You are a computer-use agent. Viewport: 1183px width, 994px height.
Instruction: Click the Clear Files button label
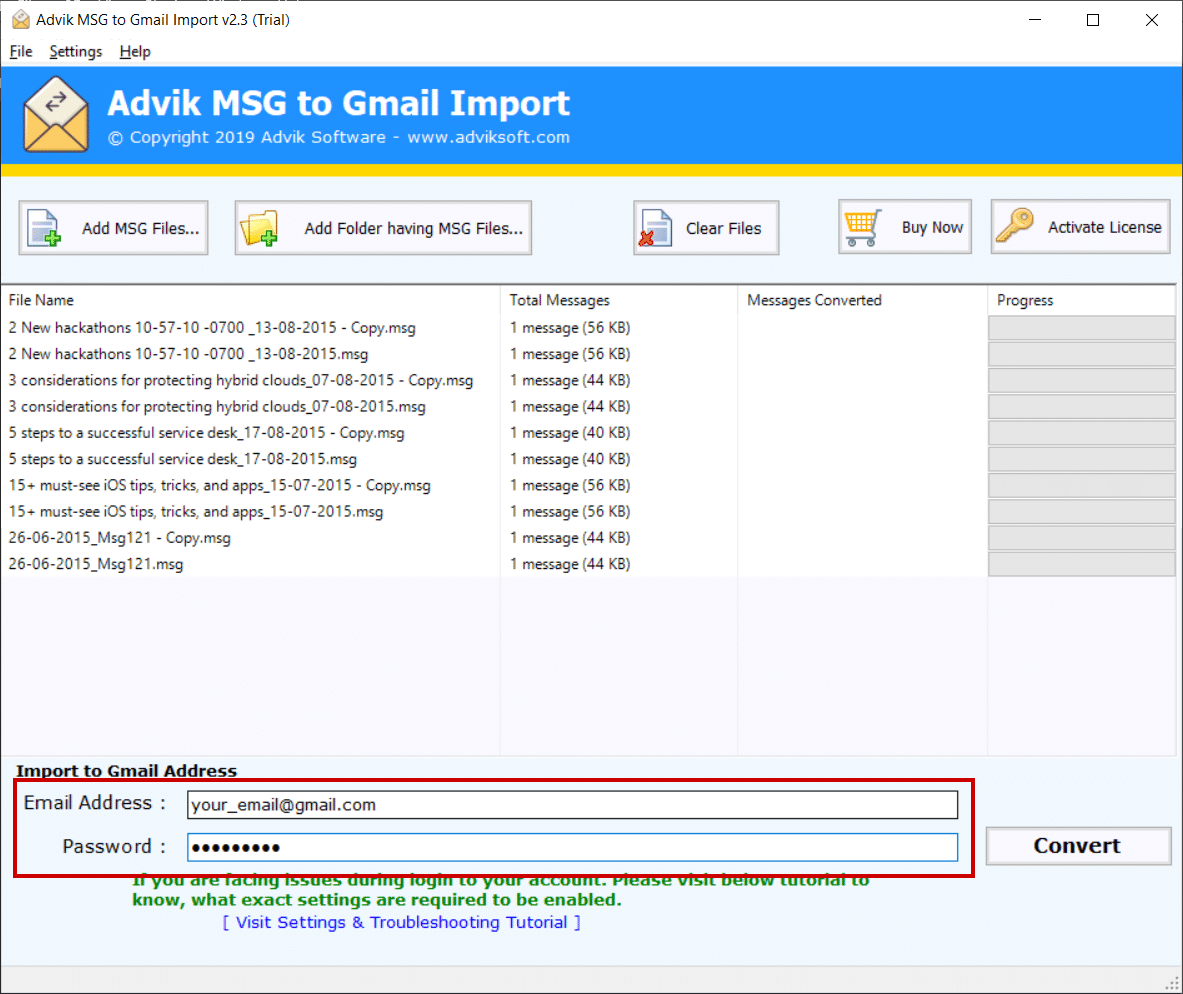[724, 228]
